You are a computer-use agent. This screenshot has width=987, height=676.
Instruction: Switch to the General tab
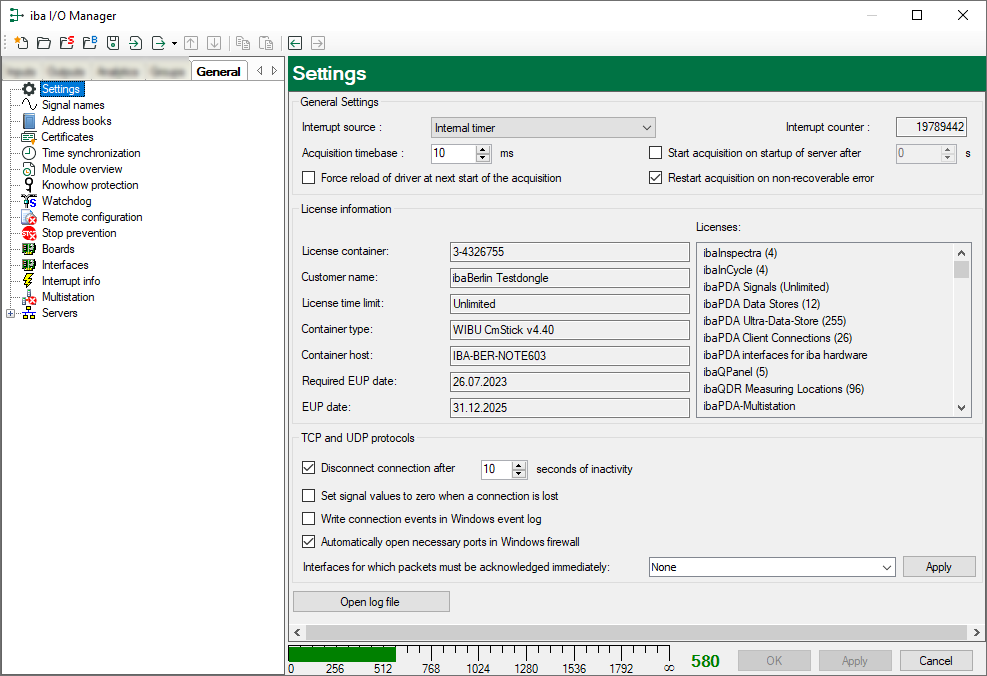218,71
